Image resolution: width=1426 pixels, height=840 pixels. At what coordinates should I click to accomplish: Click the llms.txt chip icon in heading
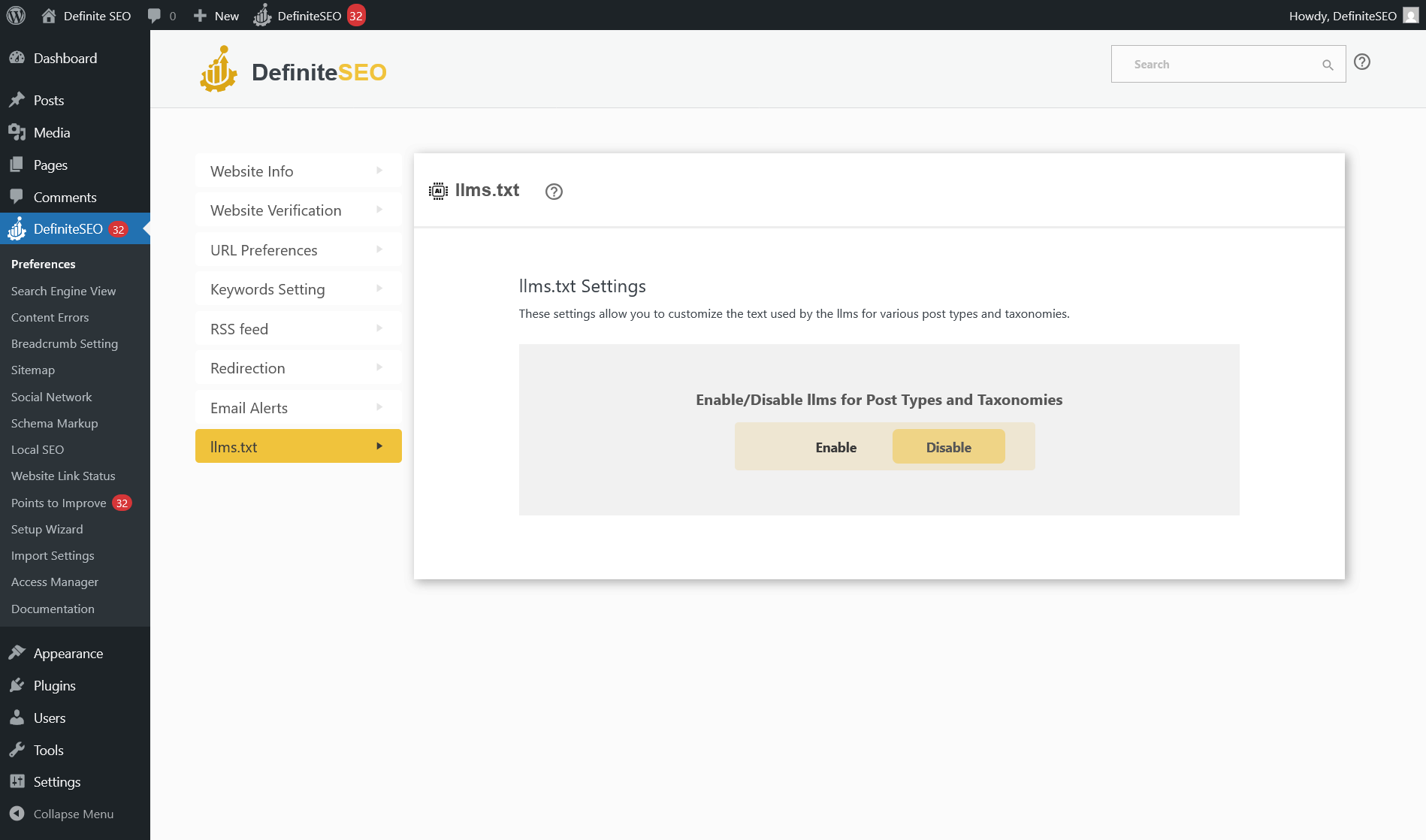(438, 191)
